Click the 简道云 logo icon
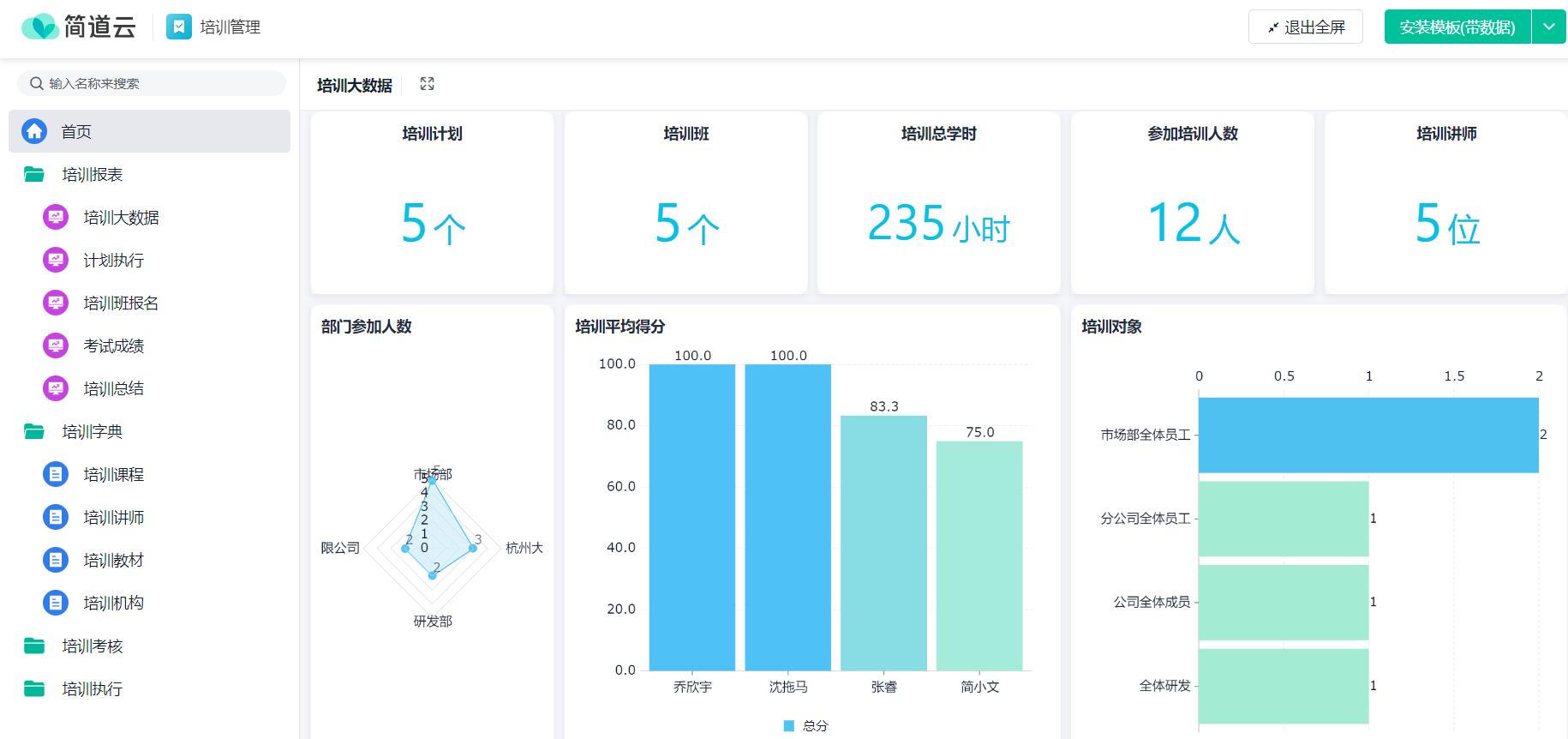The image size is (1568, 739). (x=39, y=27)
